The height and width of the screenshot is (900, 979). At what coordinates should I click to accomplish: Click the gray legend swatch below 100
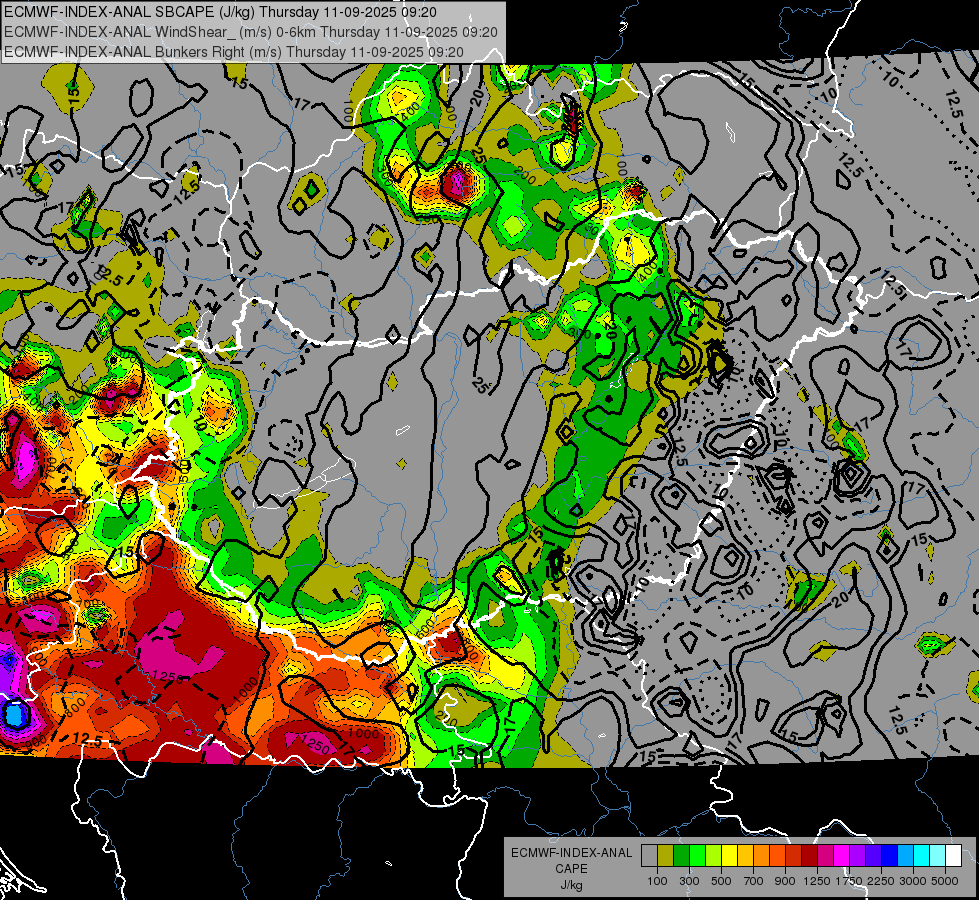click(649, 856)
